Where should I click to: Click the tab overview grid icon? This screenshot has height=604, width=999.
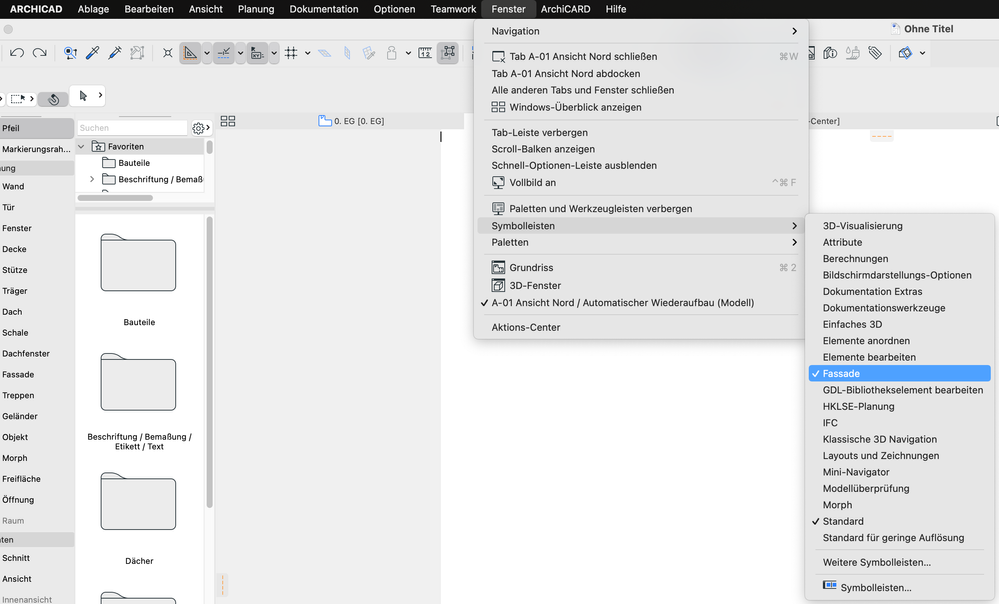pyautogui.click(x=227, y=121)
